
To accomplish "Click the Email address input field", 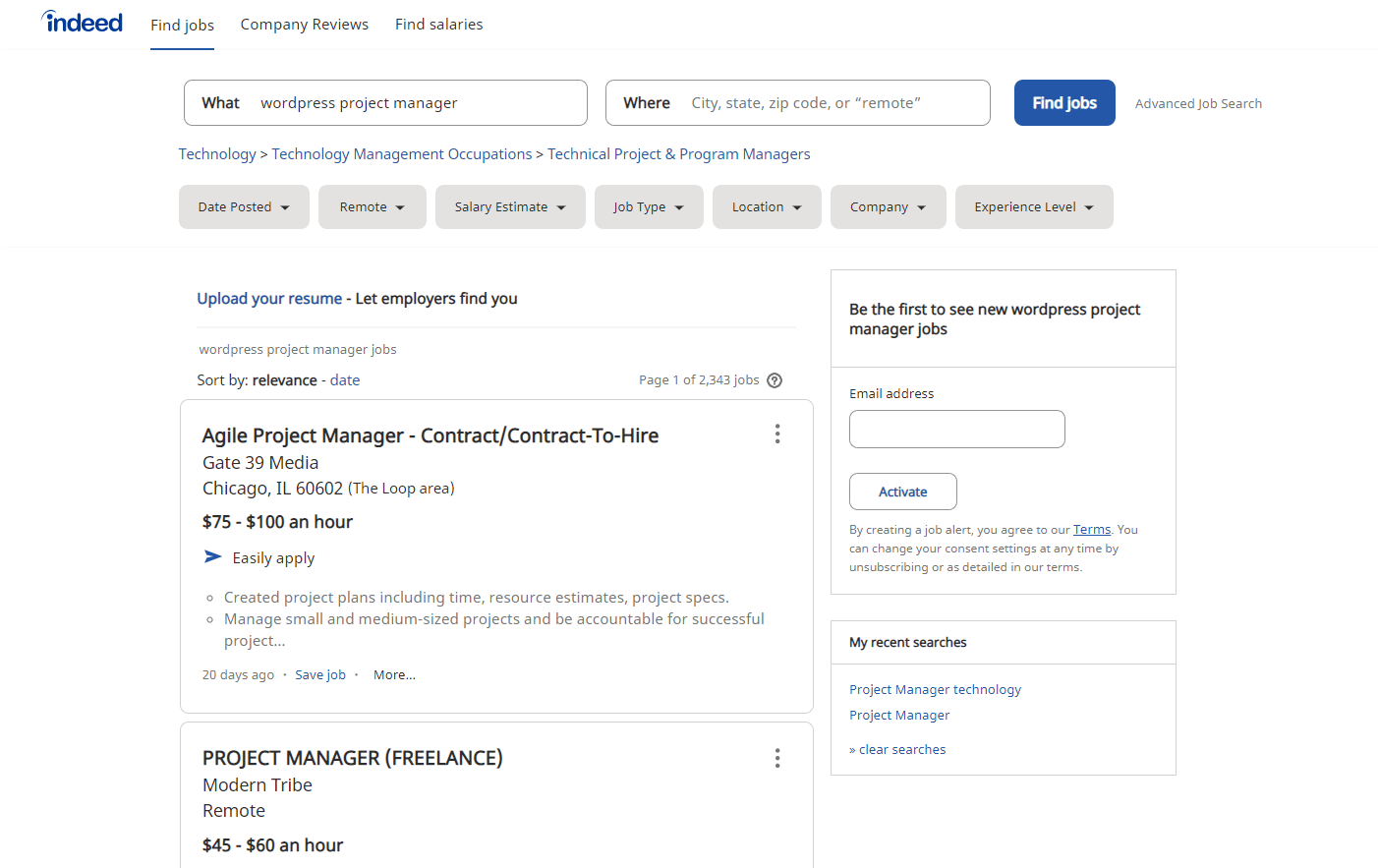I will 957,430.
